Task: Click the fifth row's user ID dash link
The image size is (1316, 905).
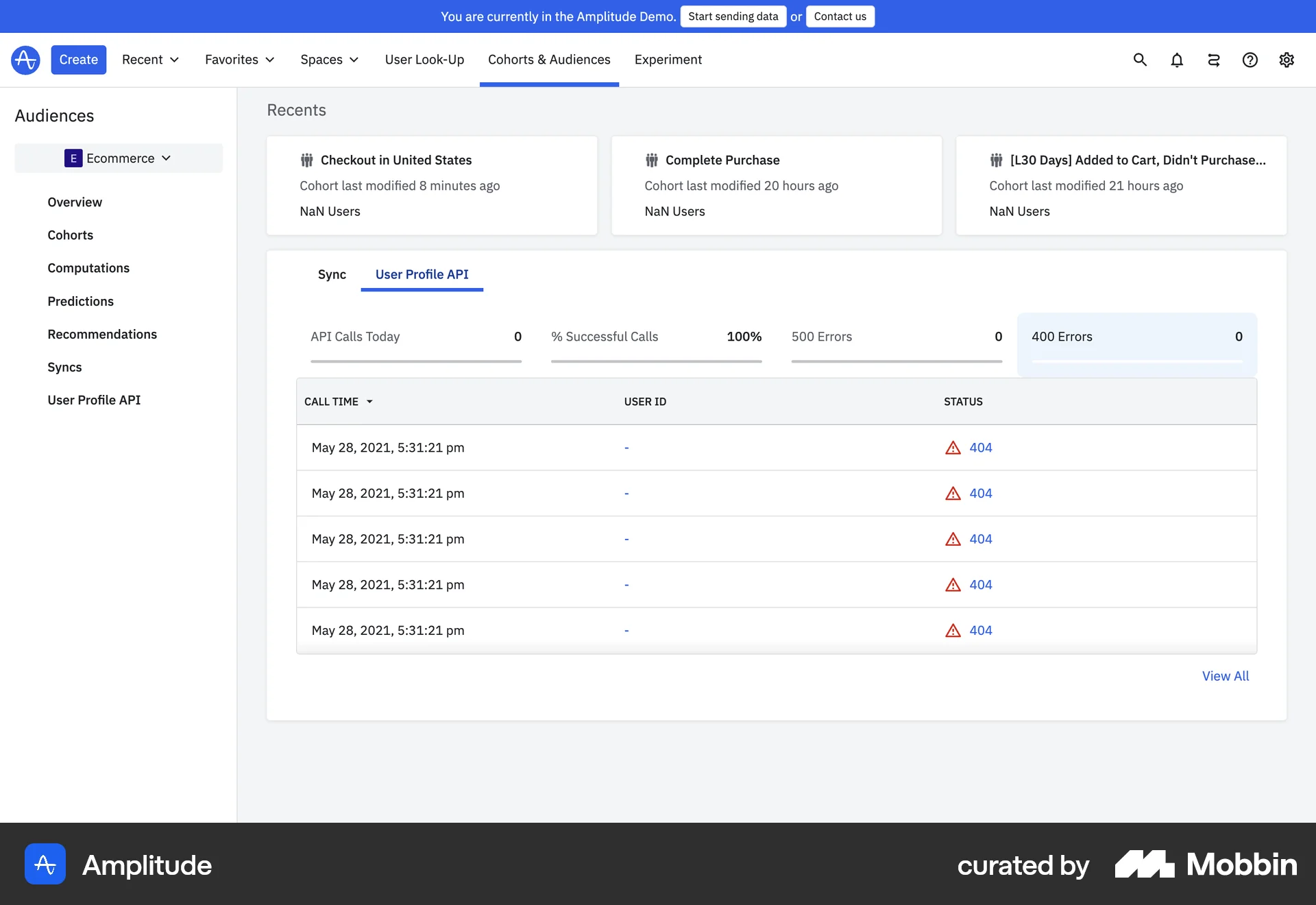Action: [626, 631]
